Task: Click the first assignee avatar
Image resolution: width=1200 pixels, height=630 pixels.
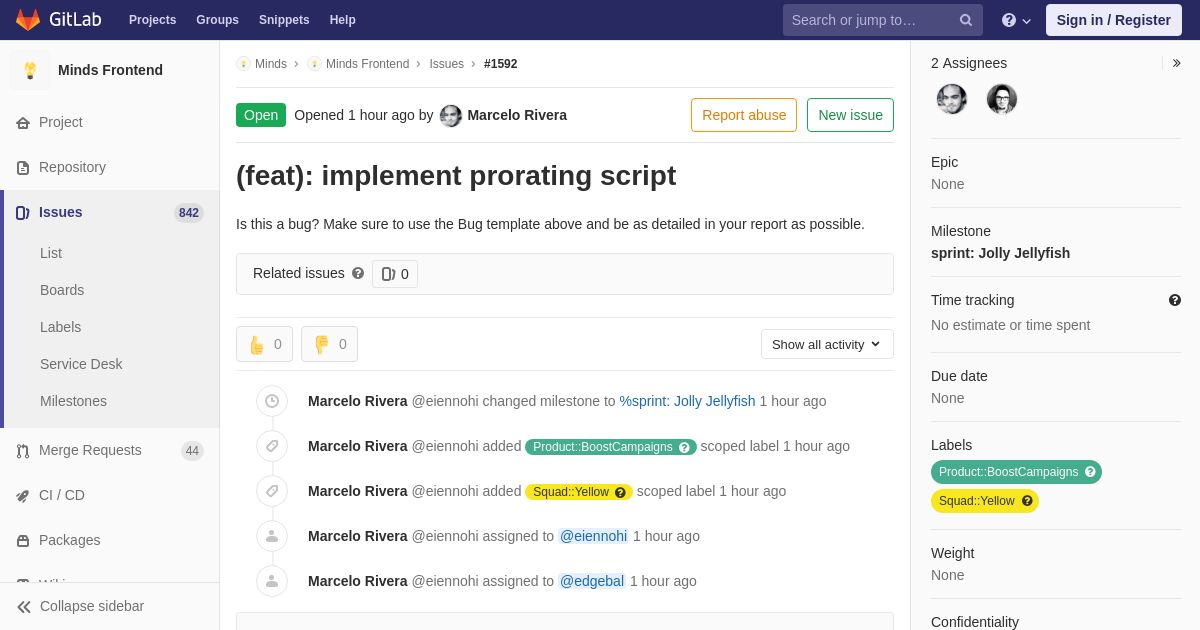Action: coord(952,99)
